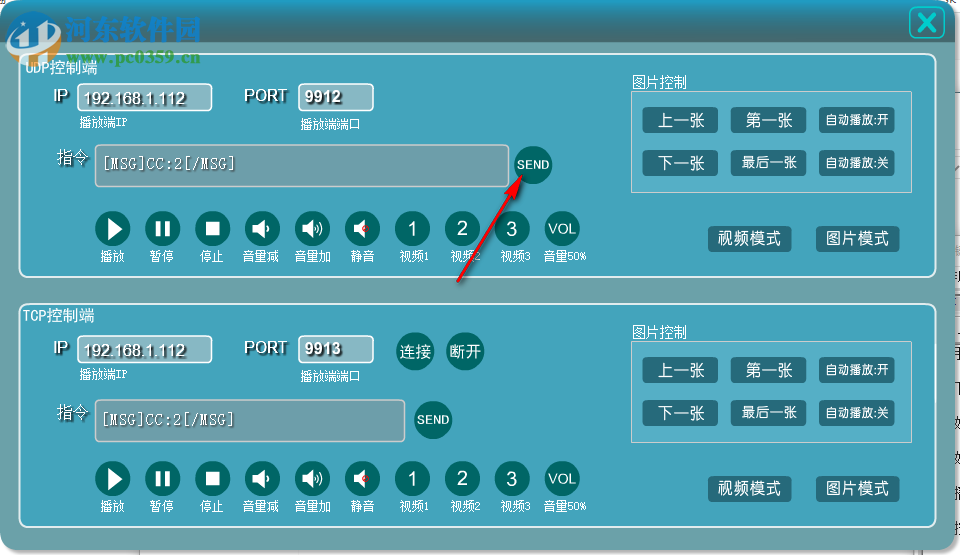Focus the TCP IP address field
This screenshot has height=555, width=960.
click(144, 349)
